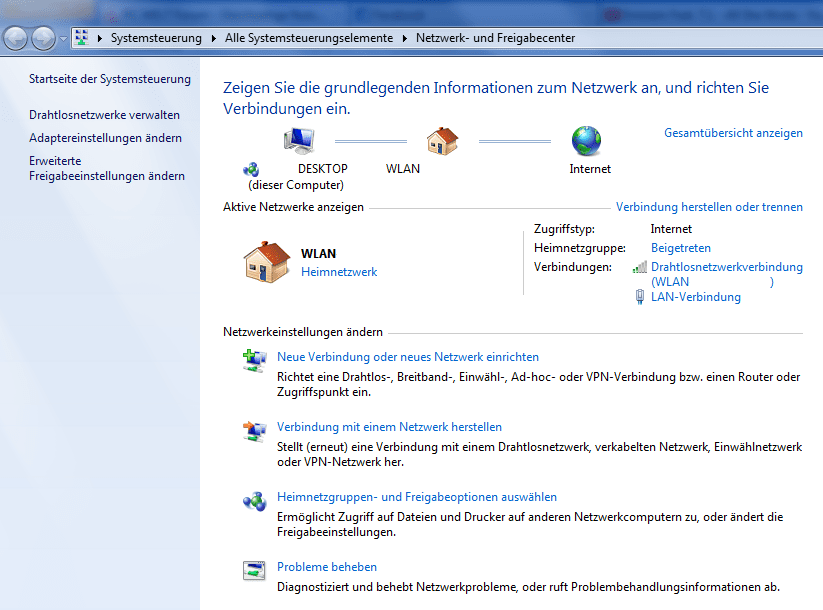Screen dimensions: 823x610
Task: Click Neue Verbindung oder neues Netzwerk einrichten
Action: (x=408, y=357)
